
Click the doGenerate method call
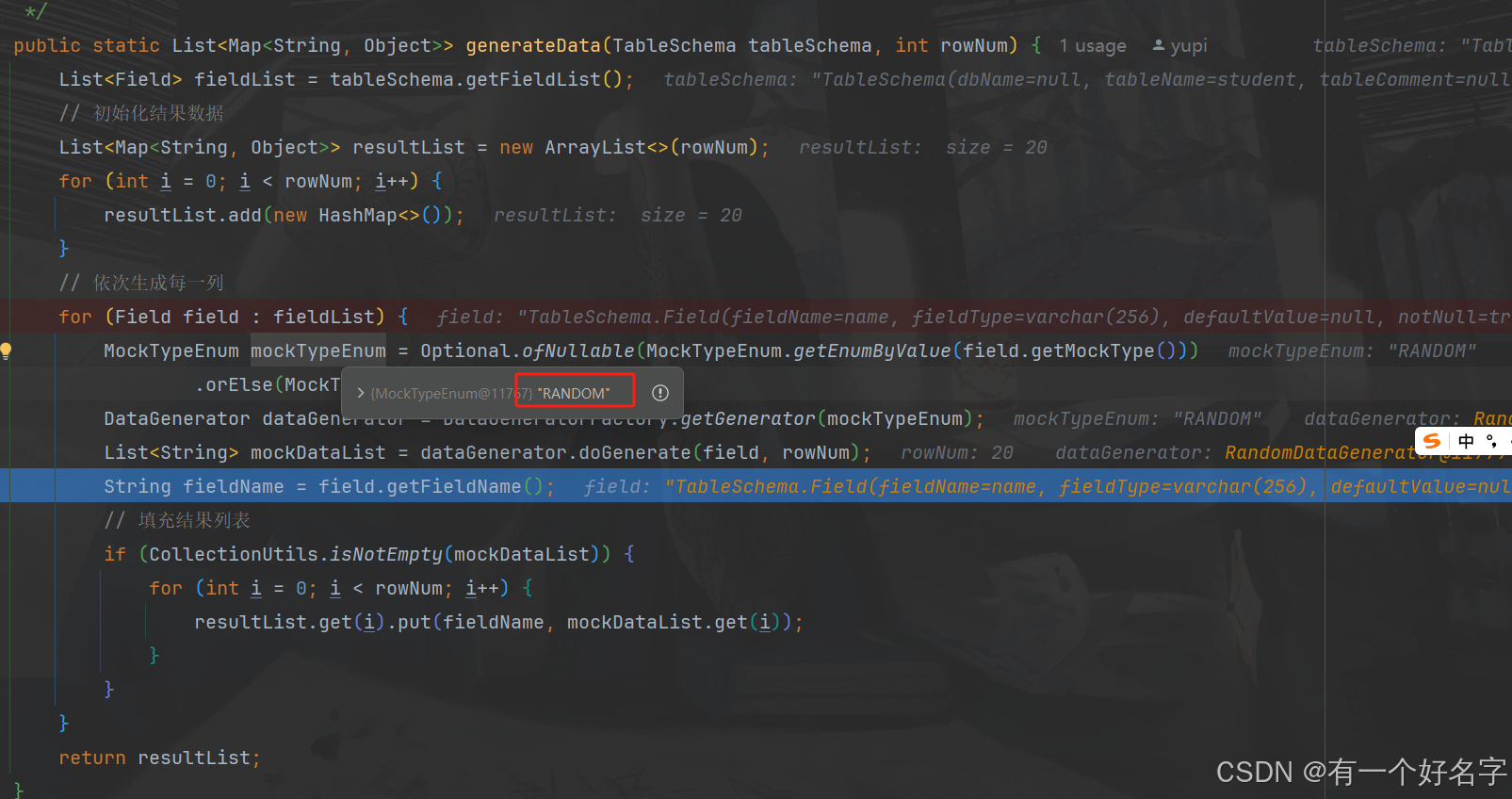click(635, 452)
